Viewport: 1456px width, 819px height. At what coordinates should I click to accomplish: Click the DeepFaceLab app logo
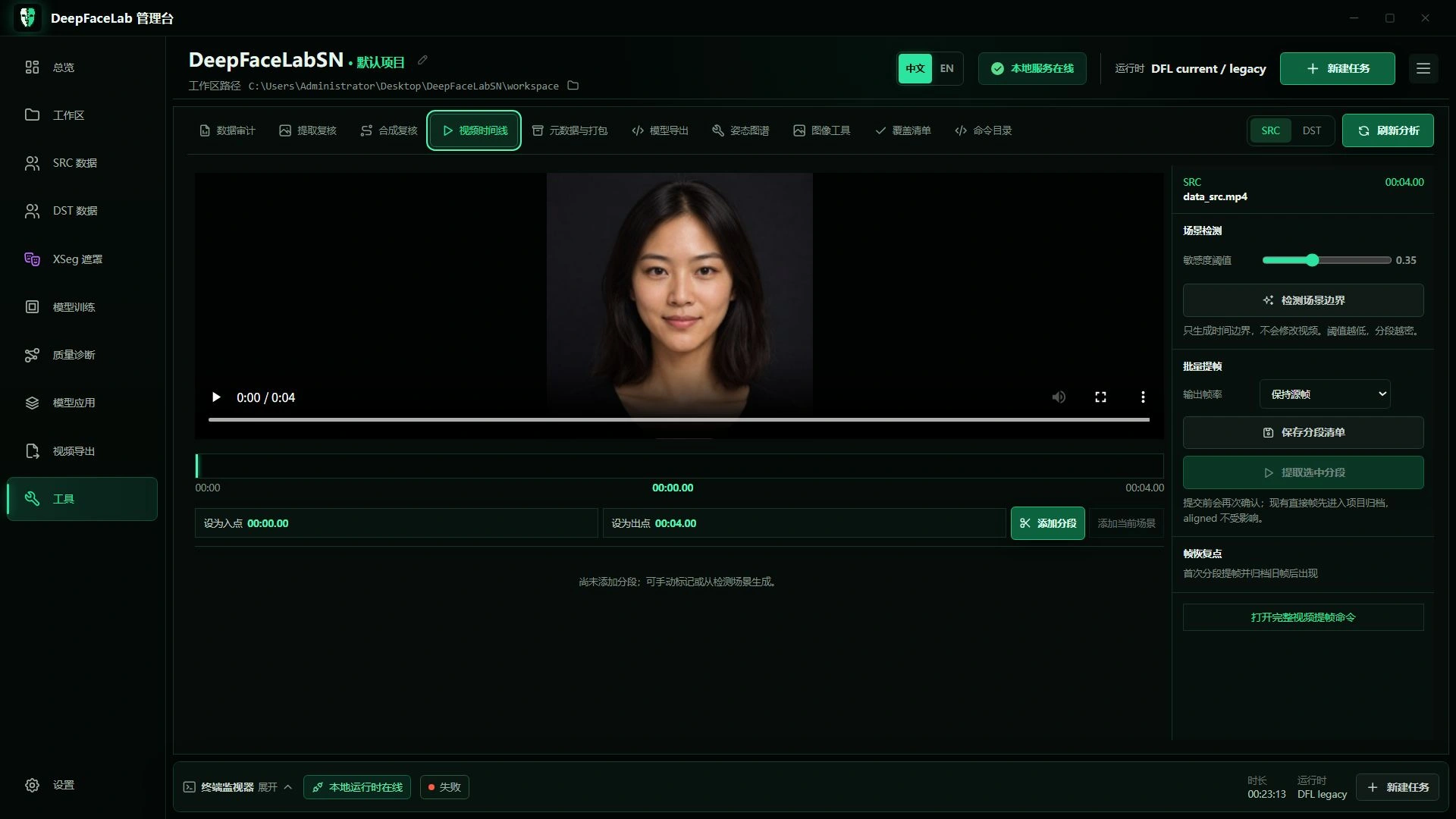tap(28, 17)
